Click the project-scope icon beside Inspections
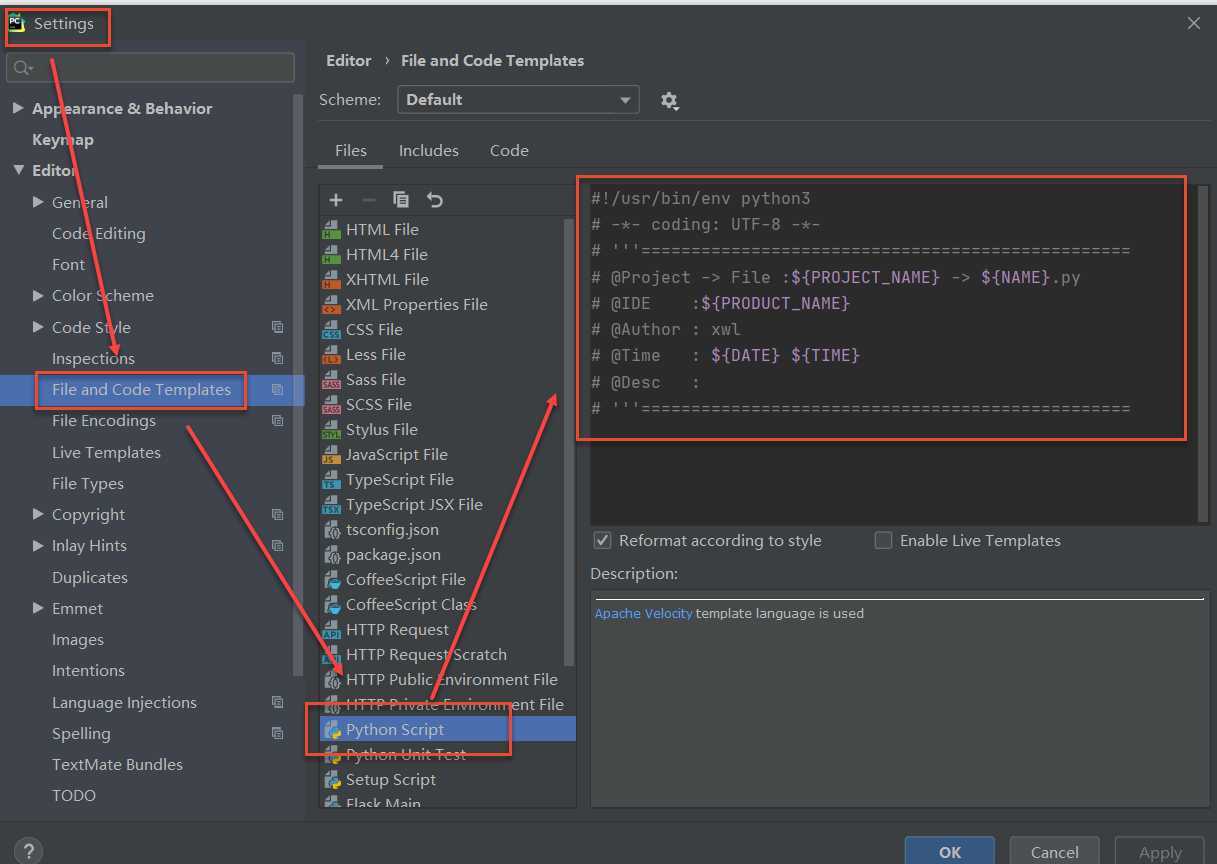This screenshot has width=1217, height=864. point(277,358)
